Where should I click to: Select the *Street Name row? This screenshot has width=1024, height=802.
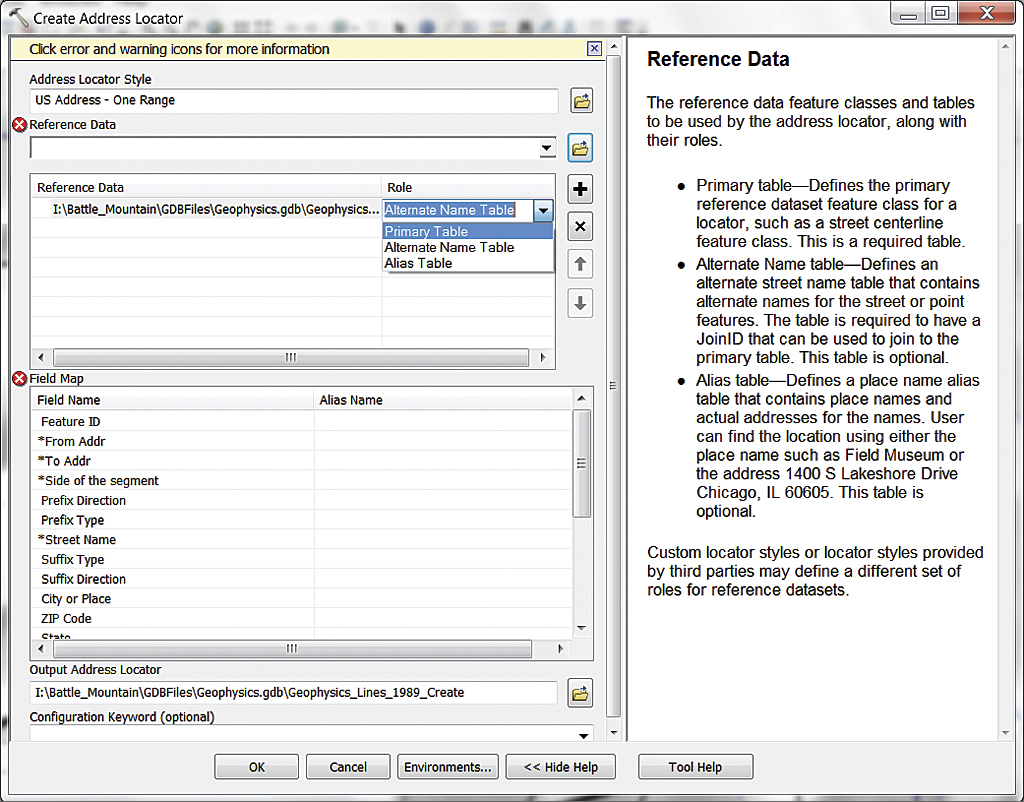coord(302,539)
